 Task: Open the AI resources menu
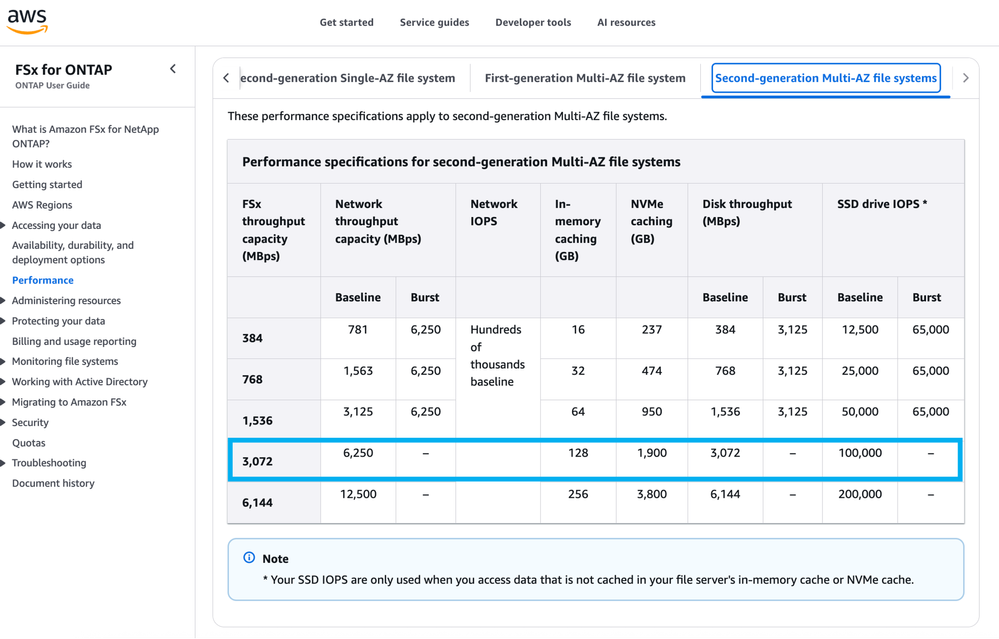tap(626, 22)
